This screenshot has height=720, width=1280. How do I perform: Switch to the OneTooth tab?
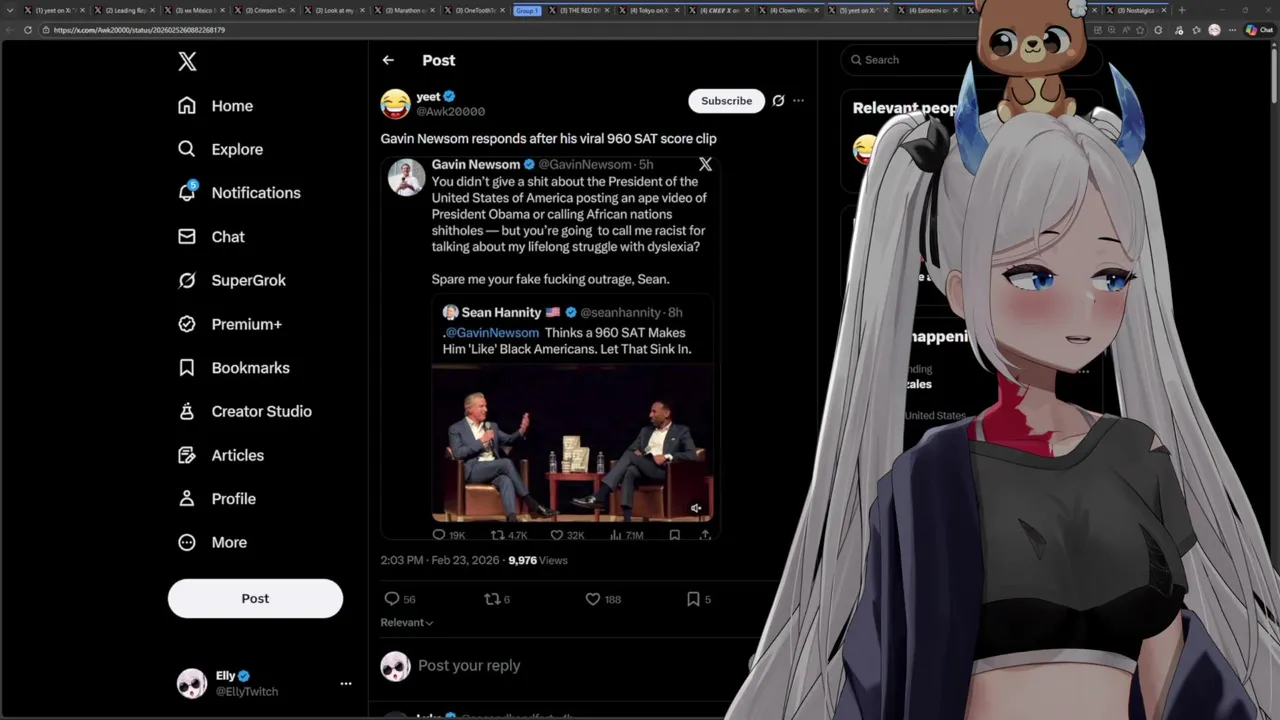(475, 10)
